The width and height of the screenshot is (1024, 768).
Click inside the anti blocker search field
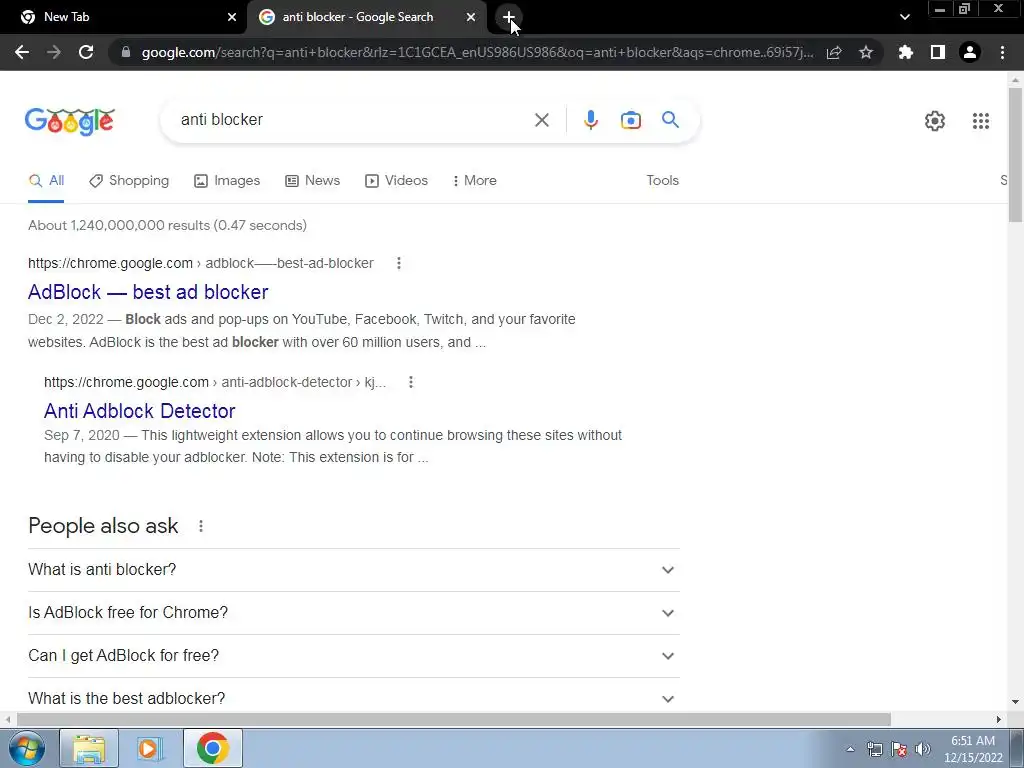click(353, 120)
